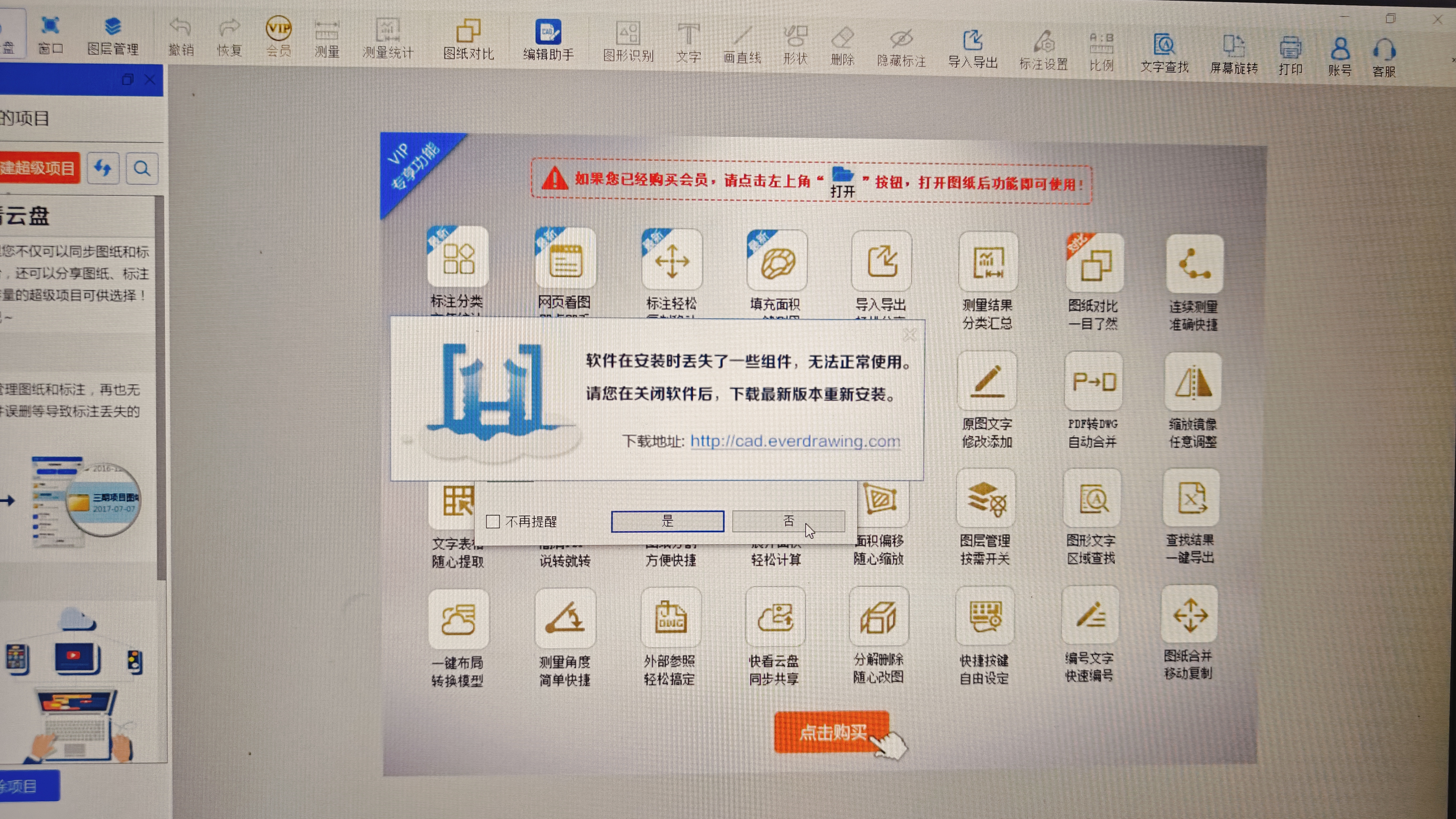1456x819 pixels.
Task: Select the 文字 text tool
Action: (x=689, y=43)
